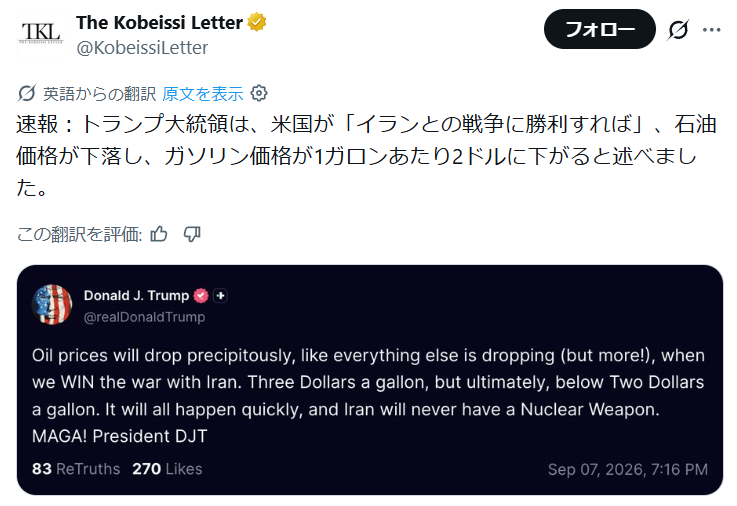Click Donald J. Trump's flag avatar

click(52, 305)
